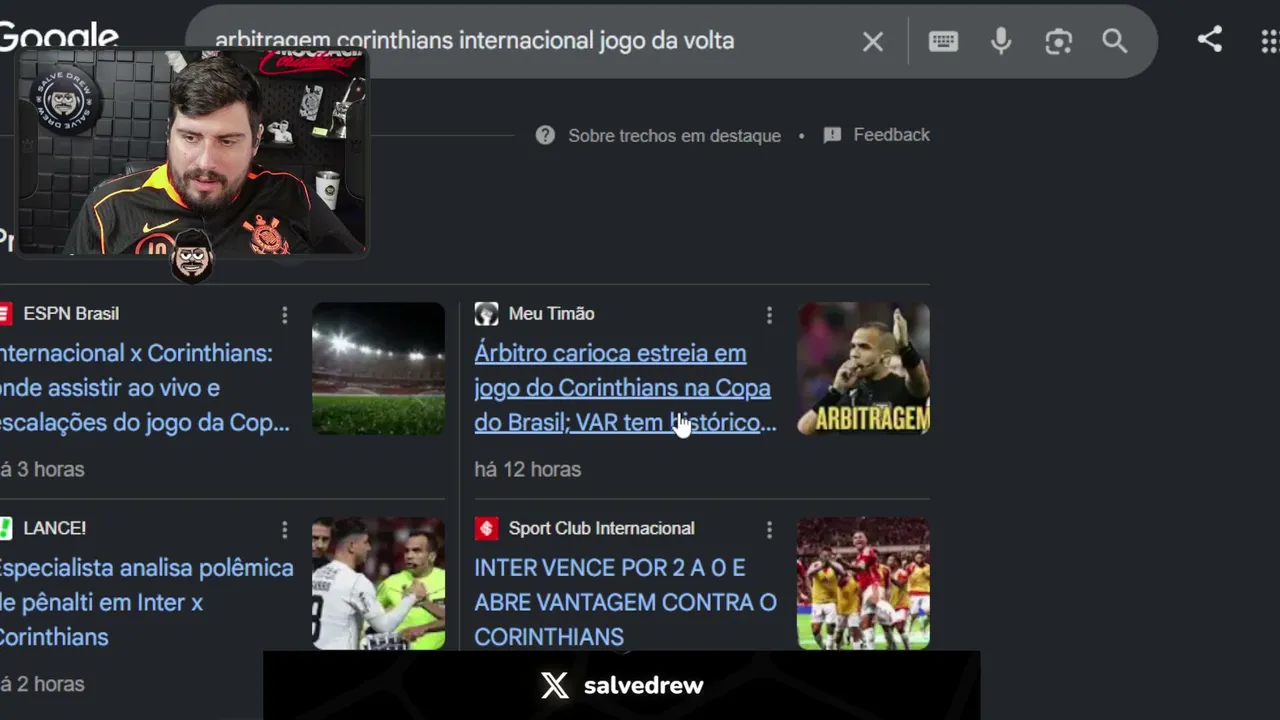Open 'Árbitro carioca estreia' Meu Timão article

pos(625,388)
